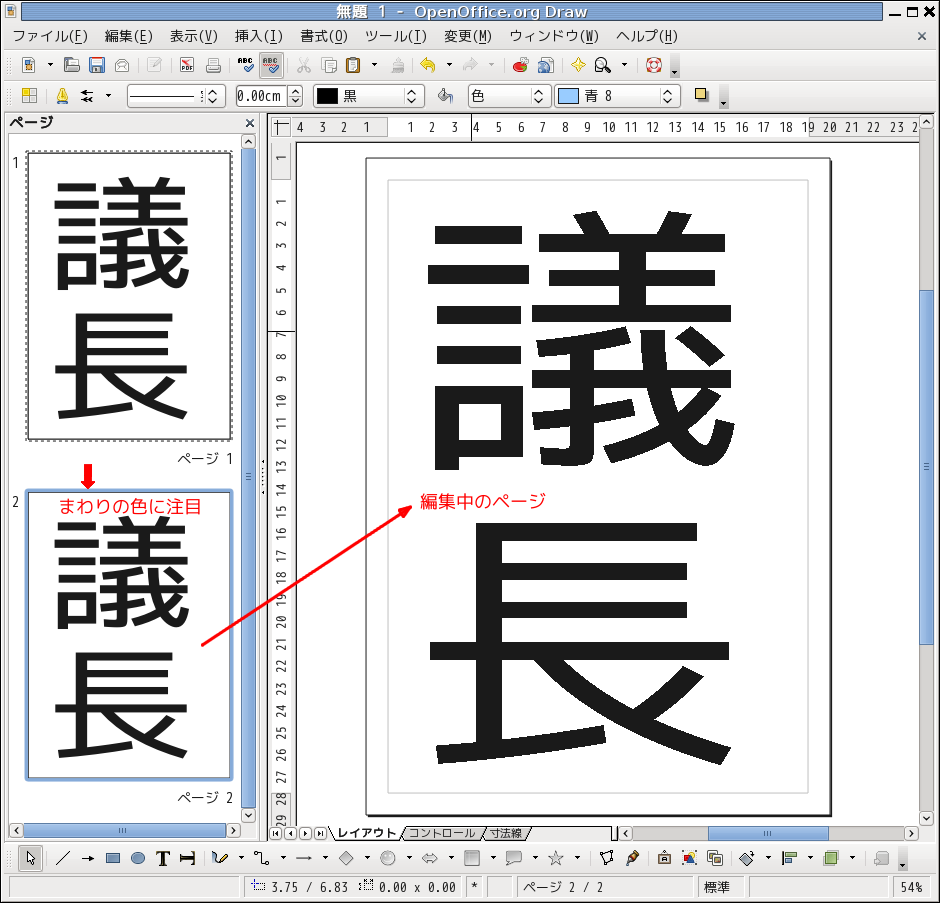Open the Paste dropdown arrow
Viewport: 940px width, 903px height.
pos(375,65)
